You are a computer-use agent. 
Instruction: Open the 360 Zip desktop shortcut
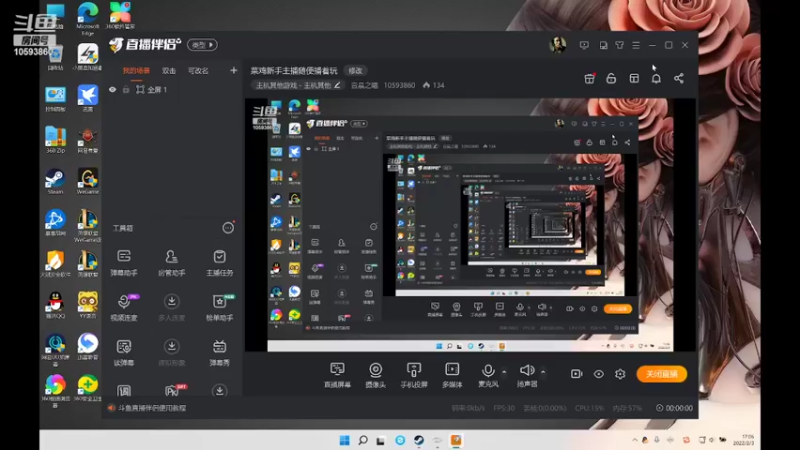tap(55, 140)
